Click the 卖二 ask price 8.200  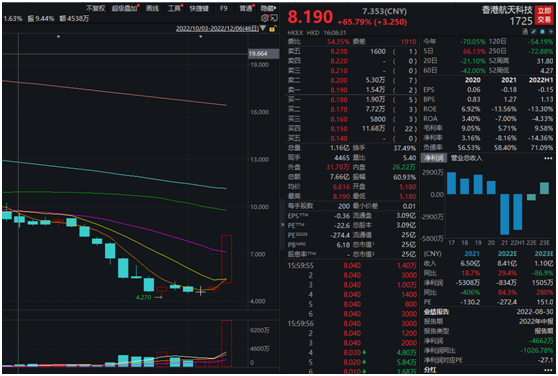(338, 80)
